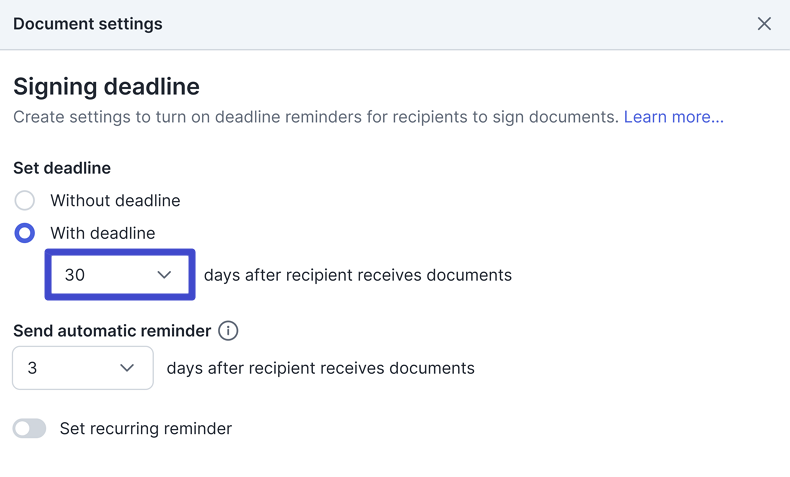Click the Send automatic reminder label
Screen dimensions: 790x477
point(112,331)
